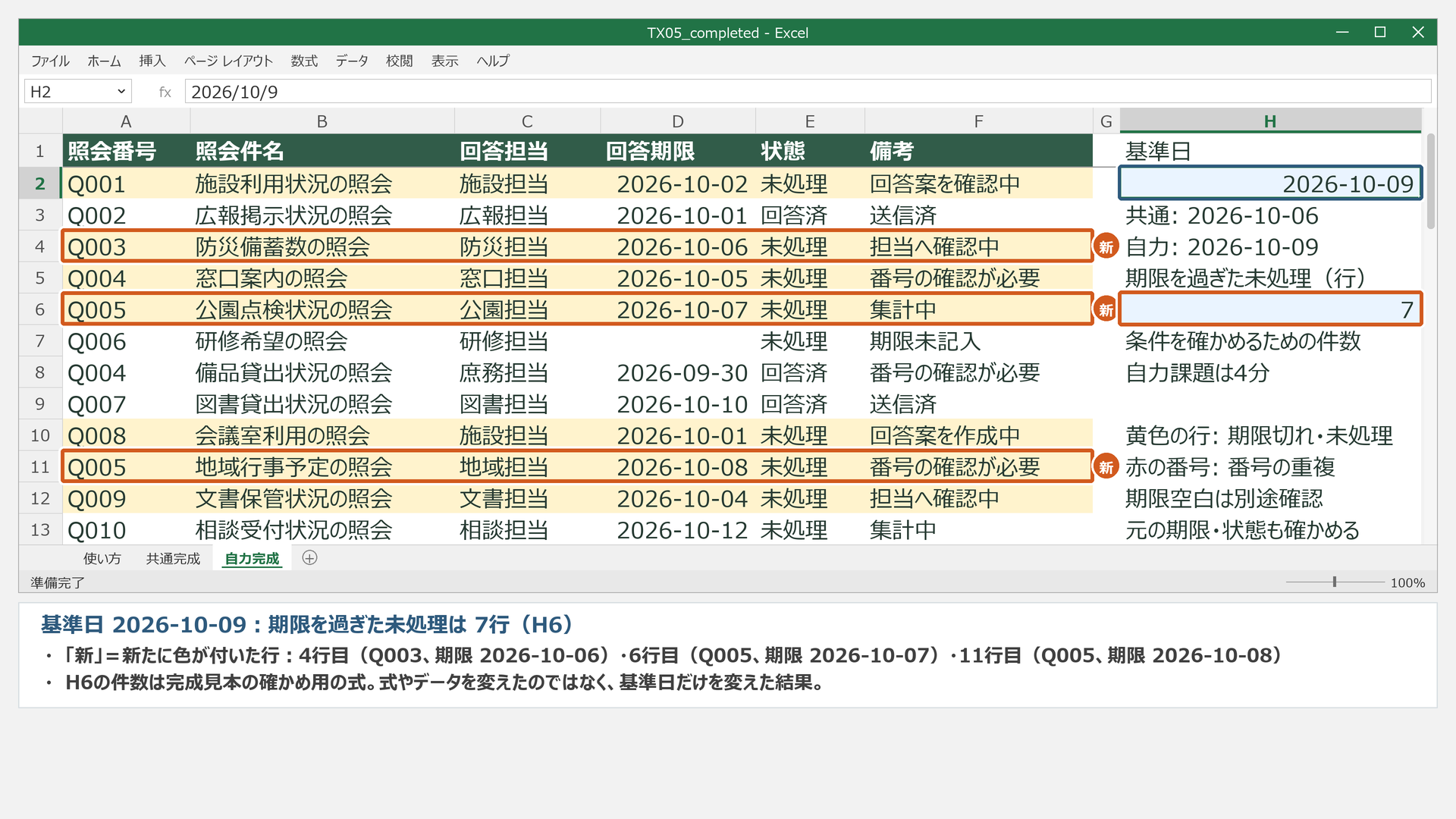Open the 挿入 tab
1456x819 pixels.
pyautogui.click(x=152, y=61)
